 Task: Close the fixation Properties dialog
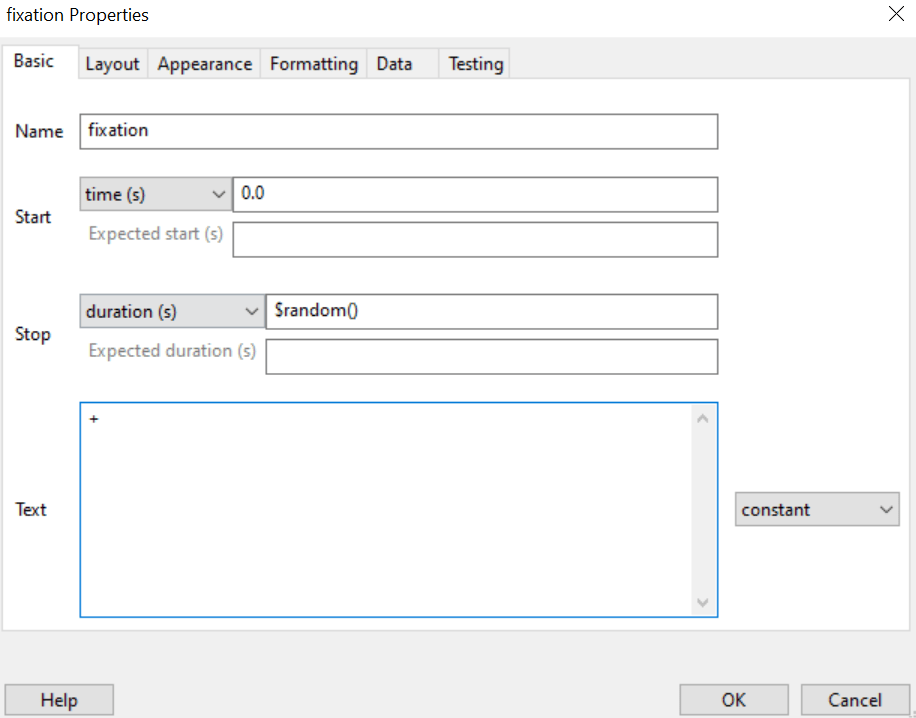tap(896, 14)
